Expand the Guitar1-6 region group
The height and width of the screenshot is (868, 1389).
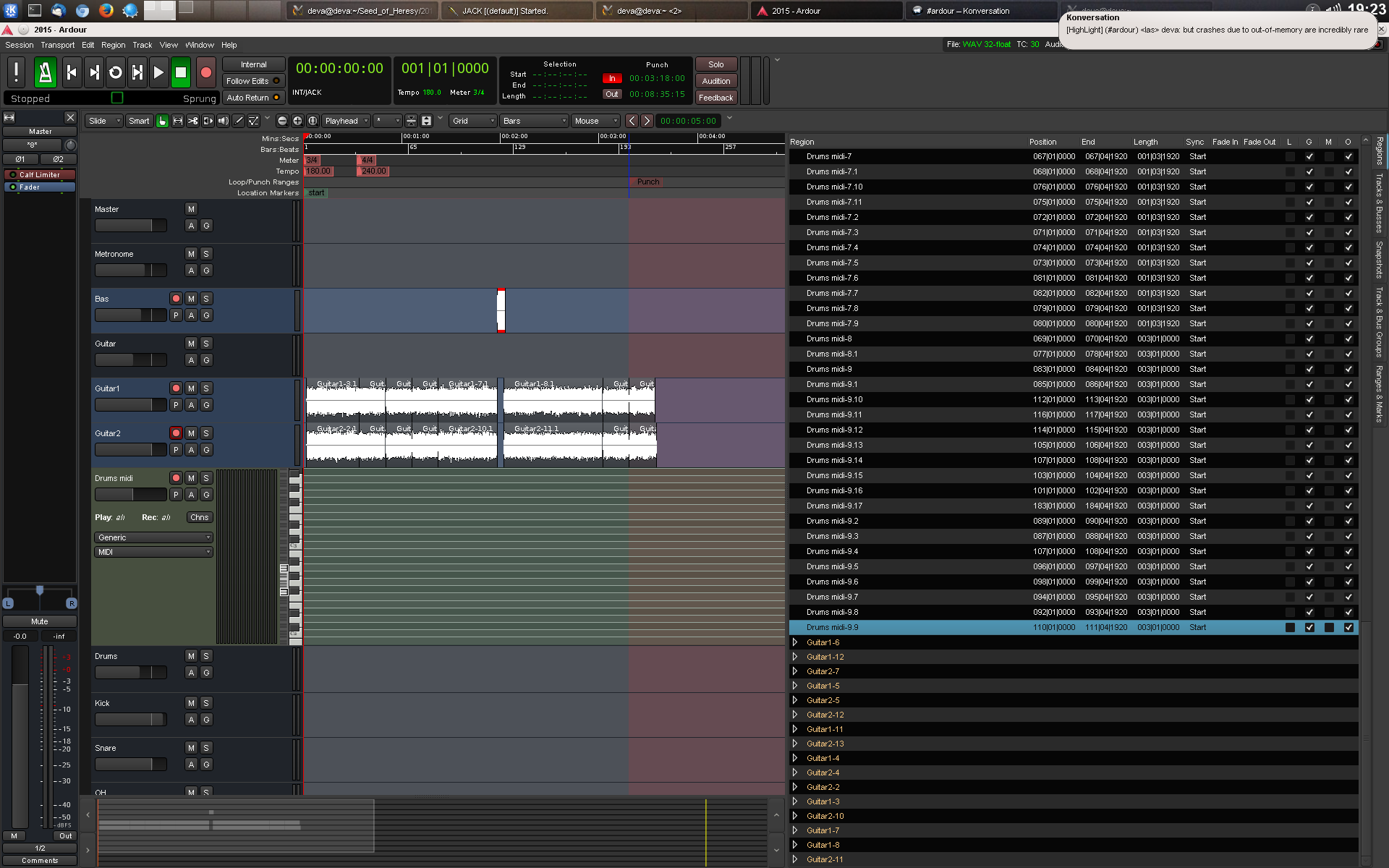pos(795,642)
